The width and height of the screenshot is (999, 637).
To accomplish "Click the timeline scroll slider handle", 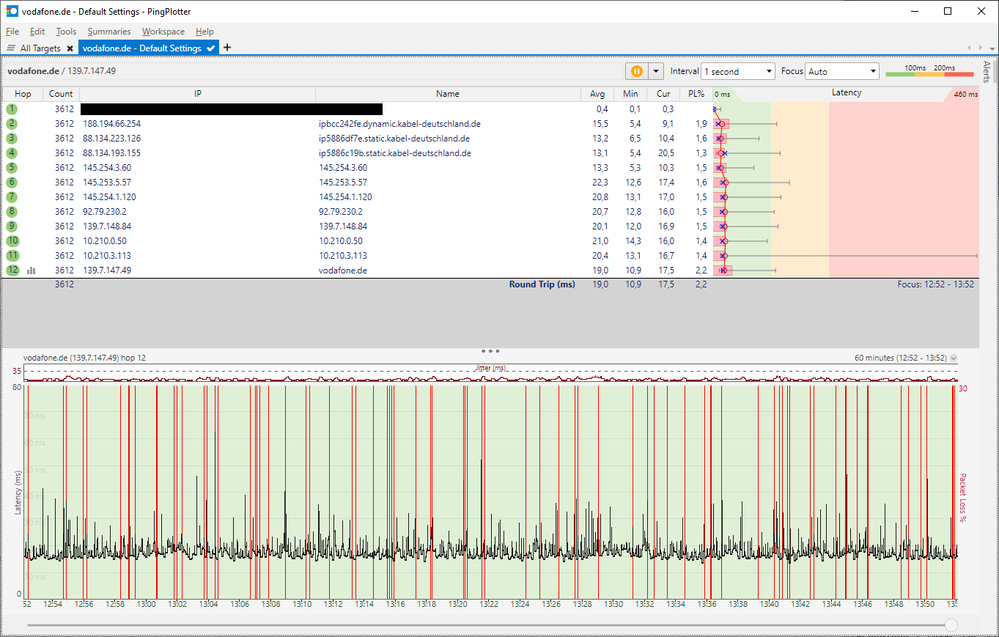I will pos(951,625).
